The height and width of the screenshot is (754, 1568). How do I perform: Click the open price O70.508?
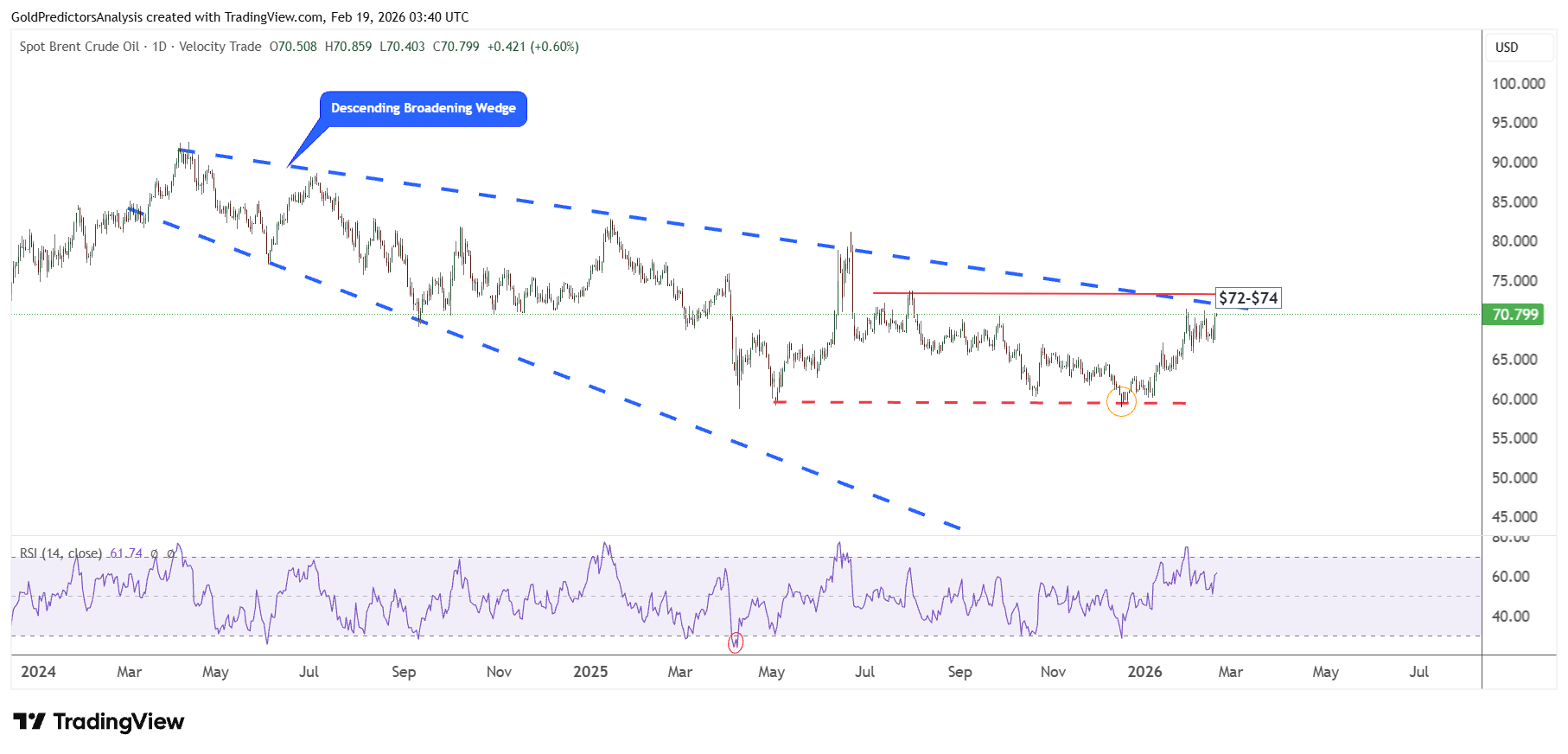[293, 47]
